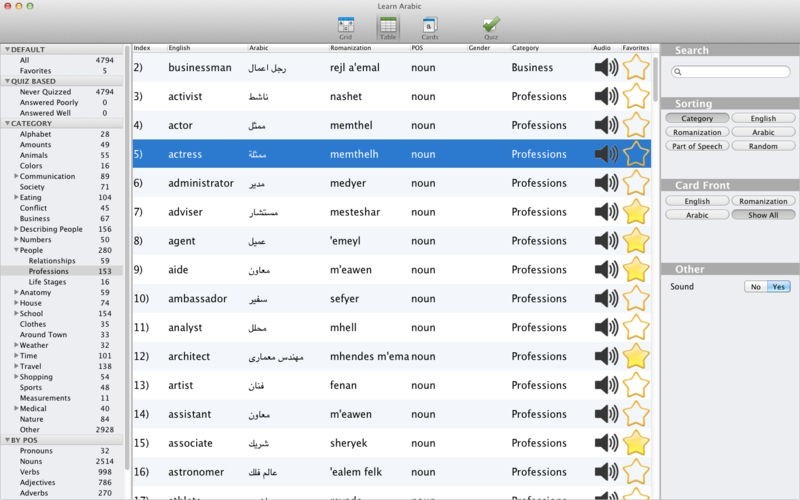The image size is (800, 500).
Task: Select the Table view toolbar icon
Action: click(x=387, y=26)
